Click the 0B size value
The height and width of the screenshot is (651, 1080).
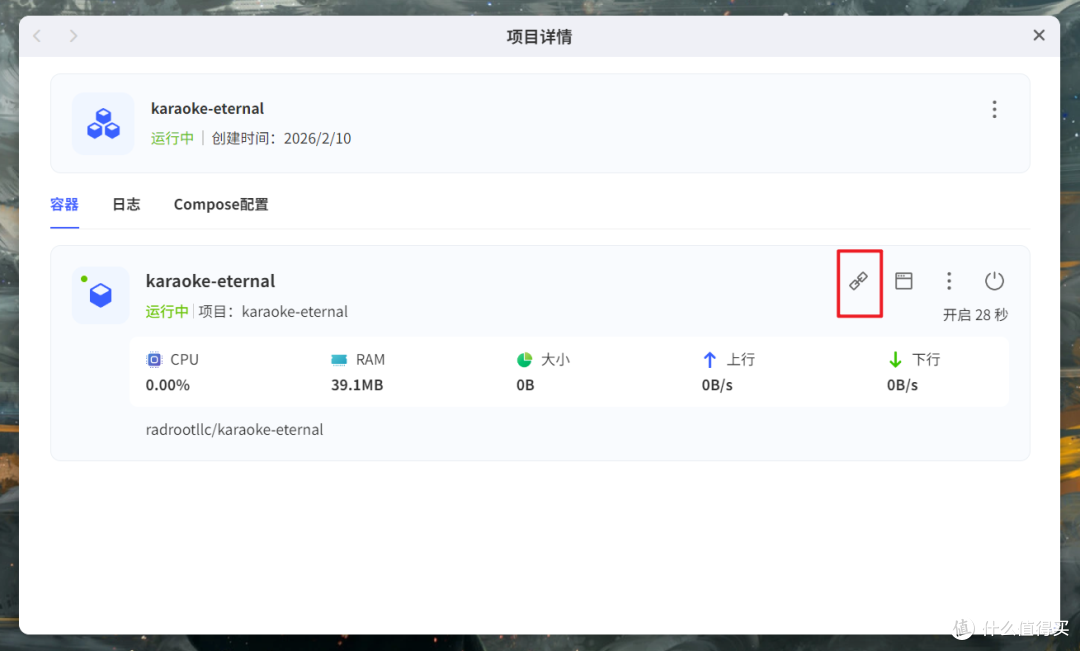pyautogui.click(x=526, y=385)
